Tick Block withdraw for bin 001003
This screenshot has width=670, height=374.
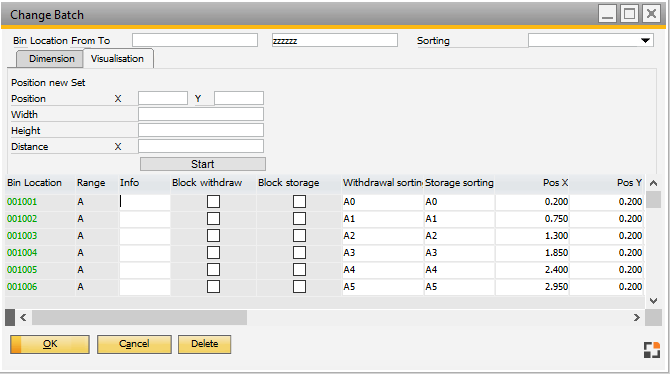click(213, 236)
